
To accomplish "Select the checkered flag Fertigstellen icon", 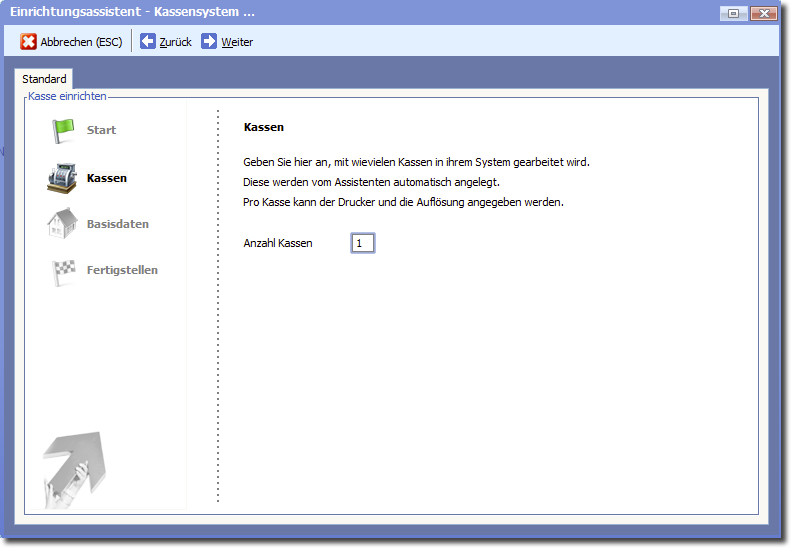I will (x=64, y=270).
